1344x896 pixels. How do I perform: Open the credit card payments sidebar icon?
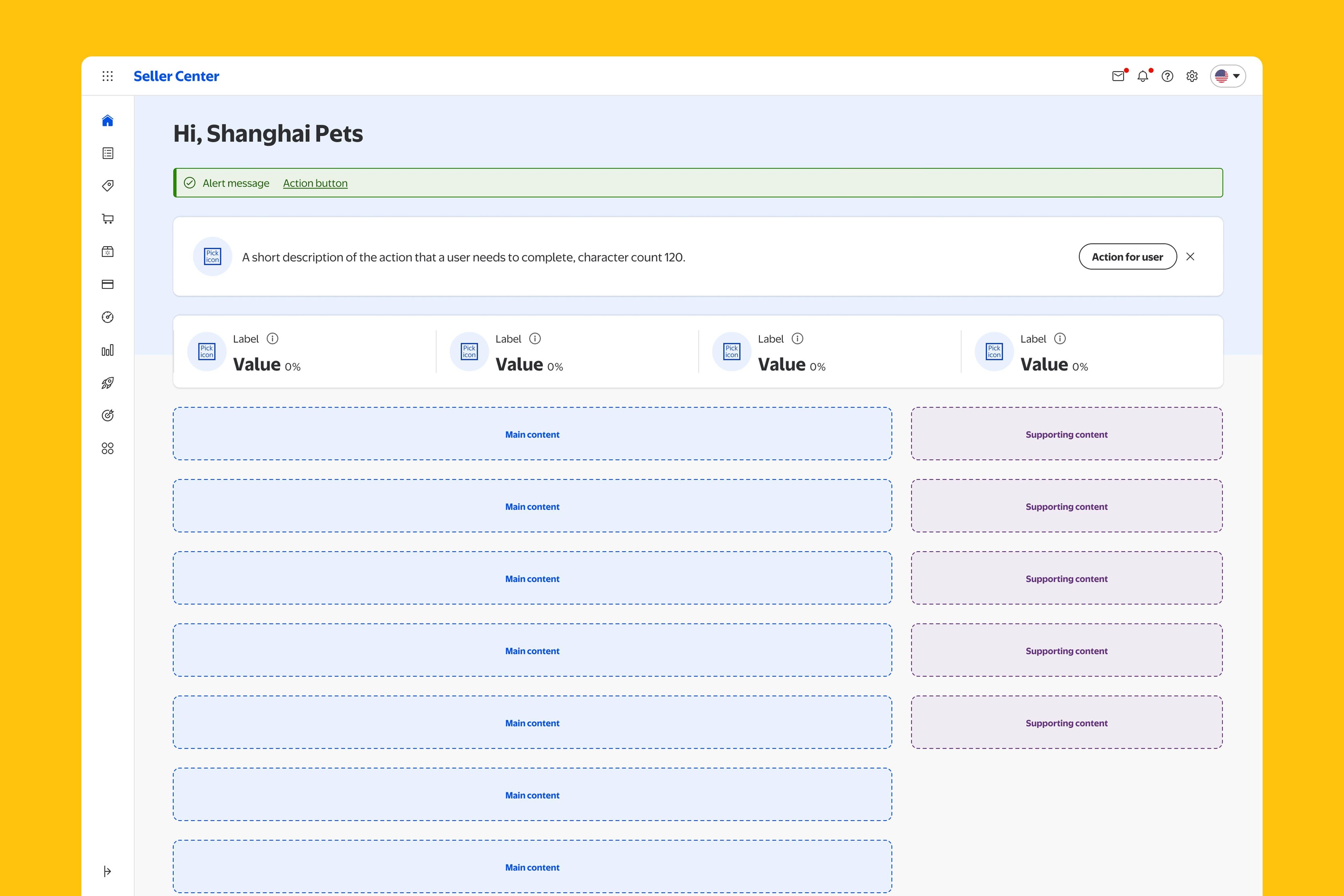click(x=108, y=285)
